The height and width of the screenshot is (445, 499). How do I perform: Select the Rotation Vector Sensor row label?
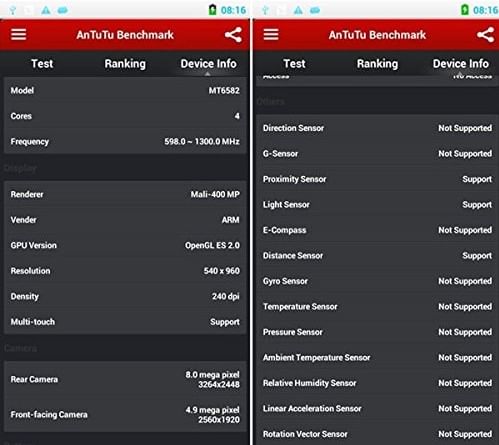(x=305, y=434)
